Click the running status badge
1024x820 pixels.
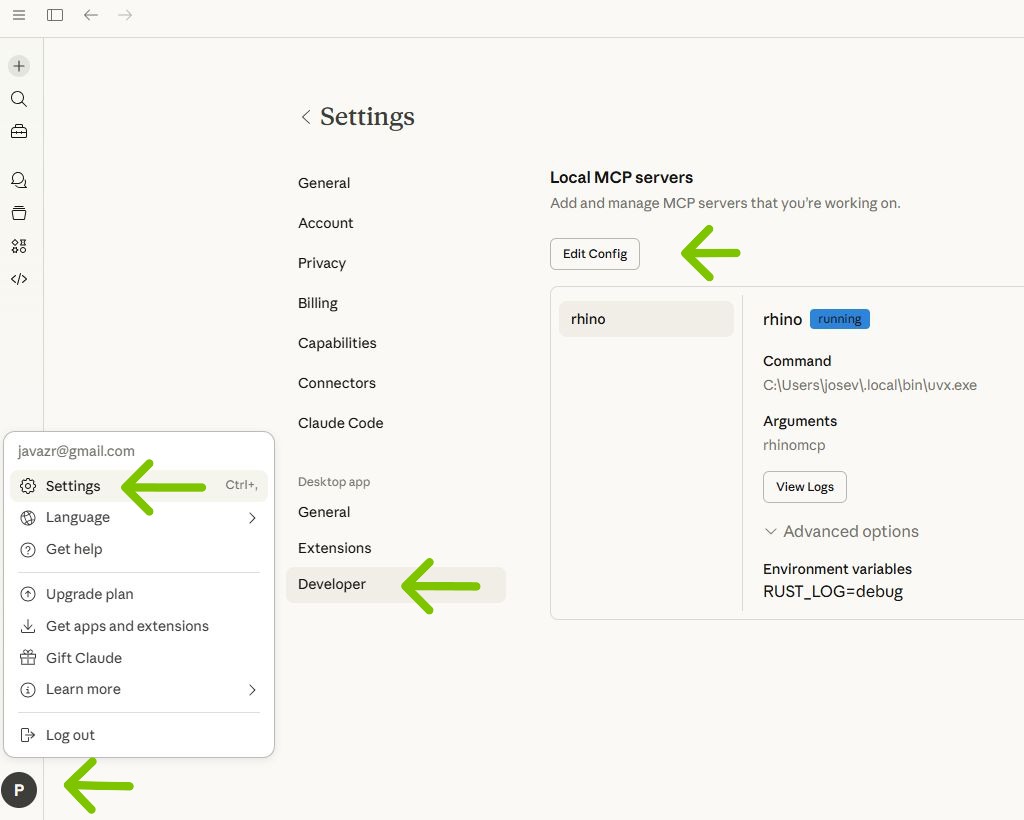839,318
